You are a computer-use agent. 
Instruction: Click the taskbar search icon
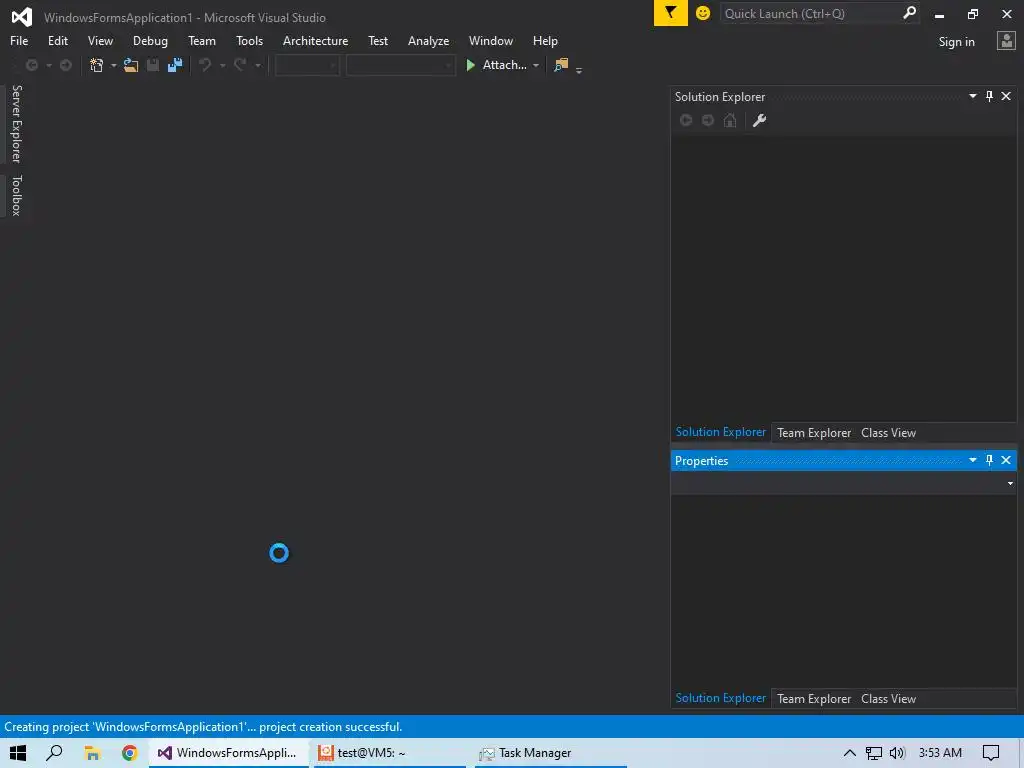click(54, 753)
